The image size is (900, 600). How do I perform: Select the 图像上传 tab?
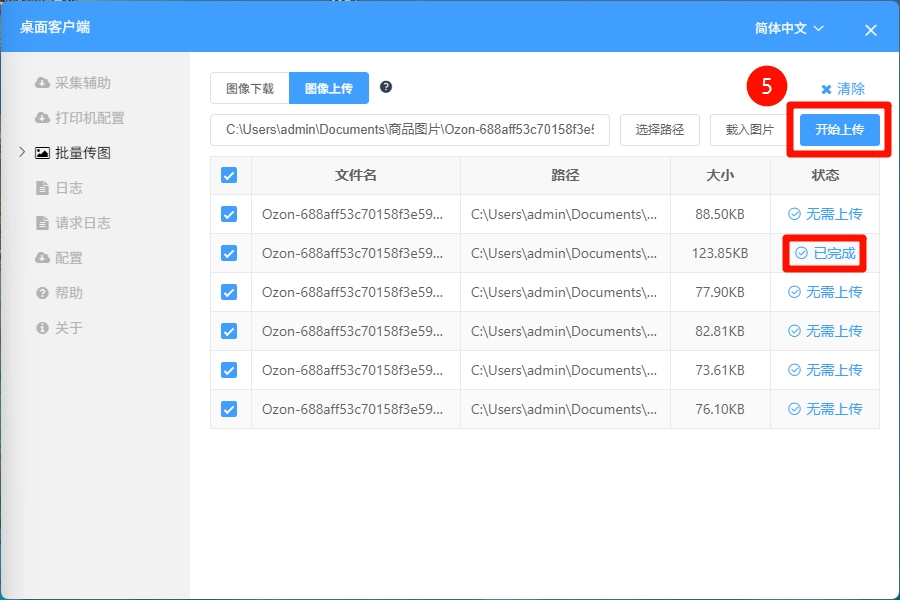coord(329,88)
